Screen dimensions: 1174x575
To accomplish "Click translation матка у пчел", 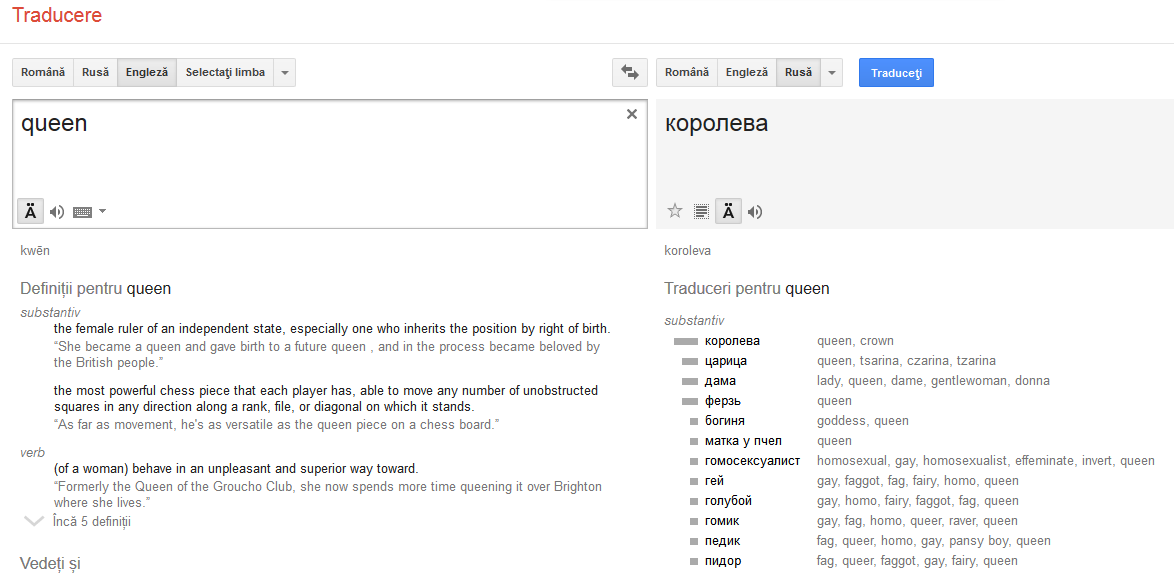I will (x=743, y=441).
